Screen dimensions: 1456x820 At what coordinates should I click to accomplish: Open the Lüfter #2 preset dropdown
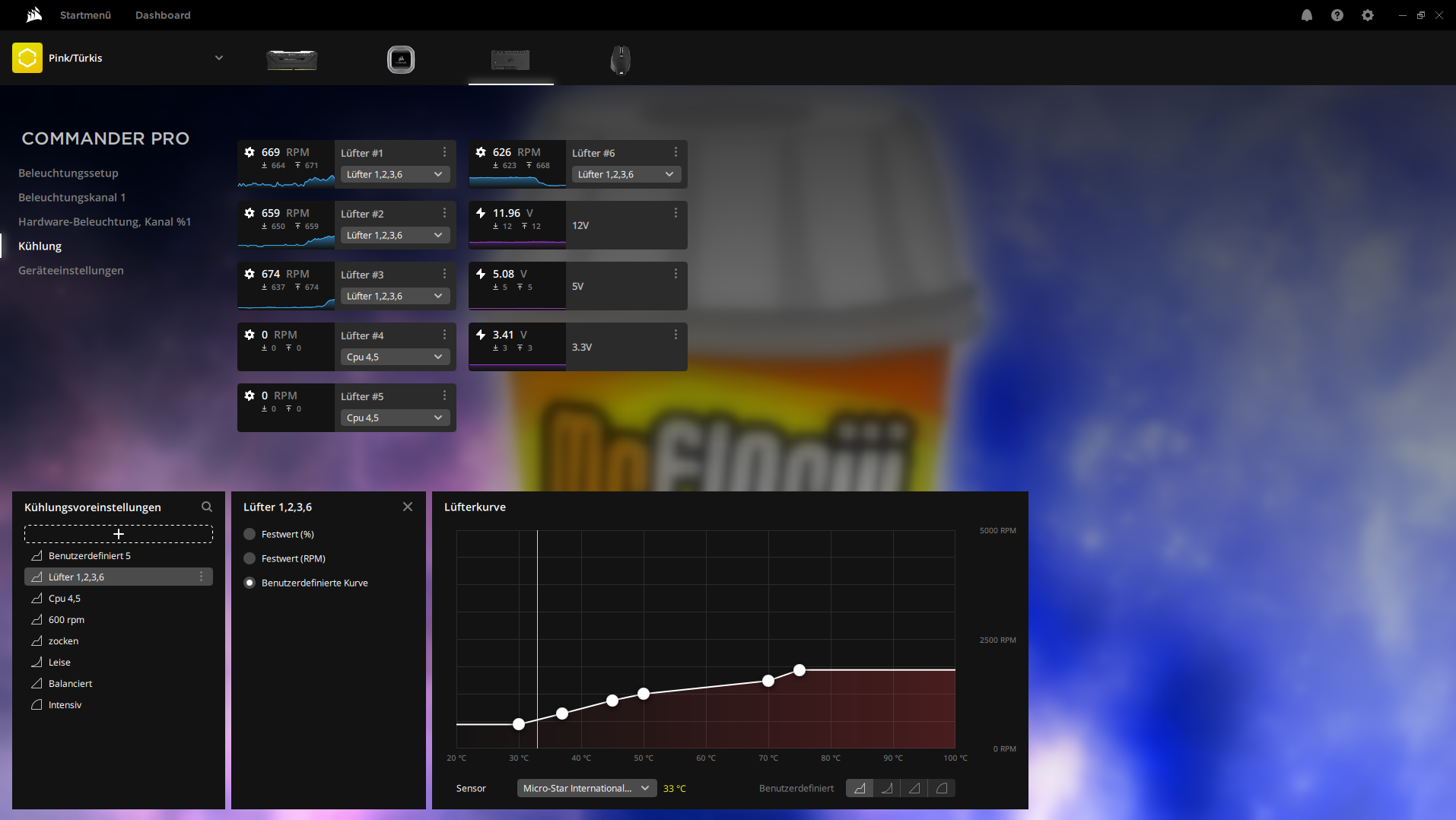396,235
